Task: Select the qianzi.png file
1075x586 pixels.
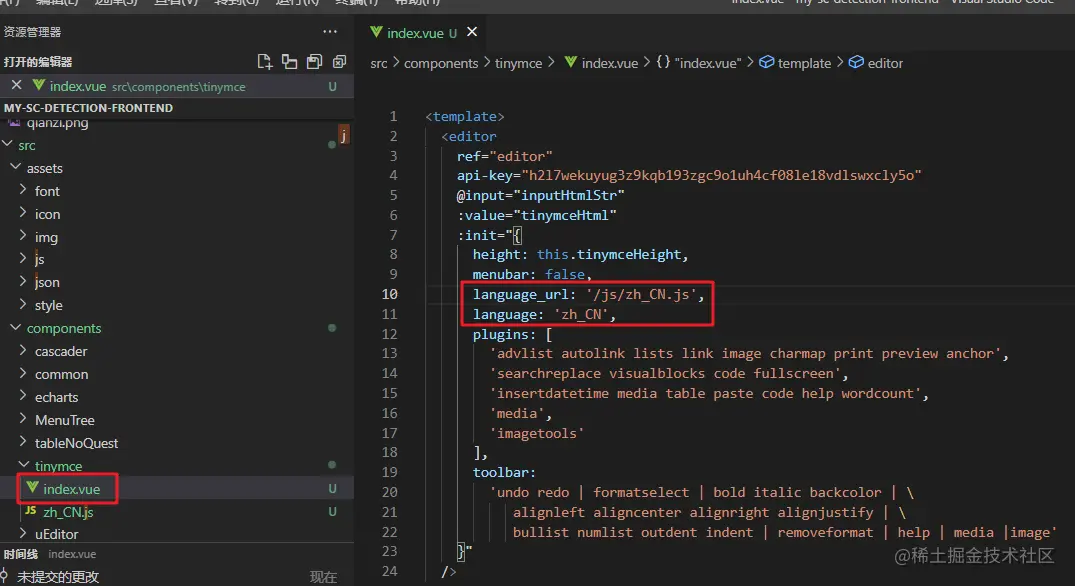Action: coord(58,123)
